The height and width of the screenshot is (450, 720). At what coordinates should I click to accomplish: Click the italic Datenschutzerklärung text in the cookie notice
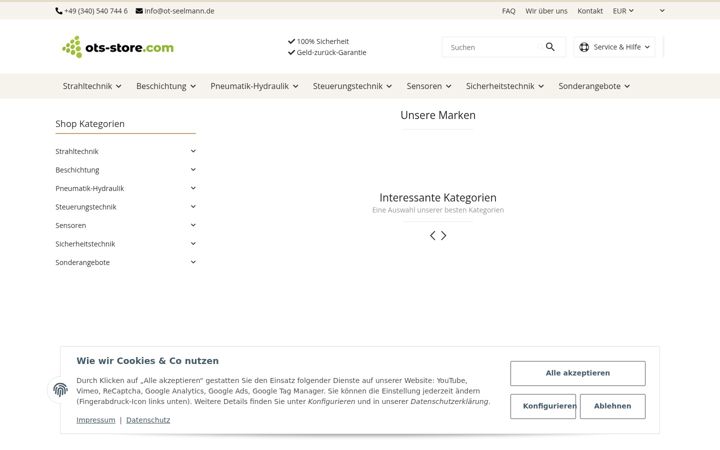[449, 401]
